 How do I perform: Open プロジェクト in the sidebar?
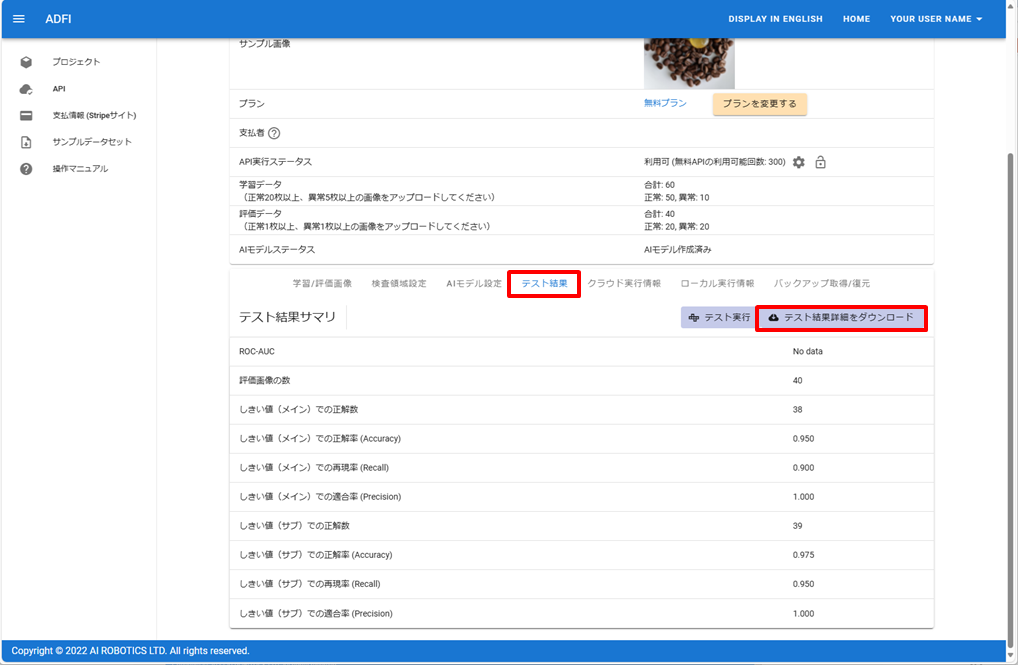(x=76, y=62)
